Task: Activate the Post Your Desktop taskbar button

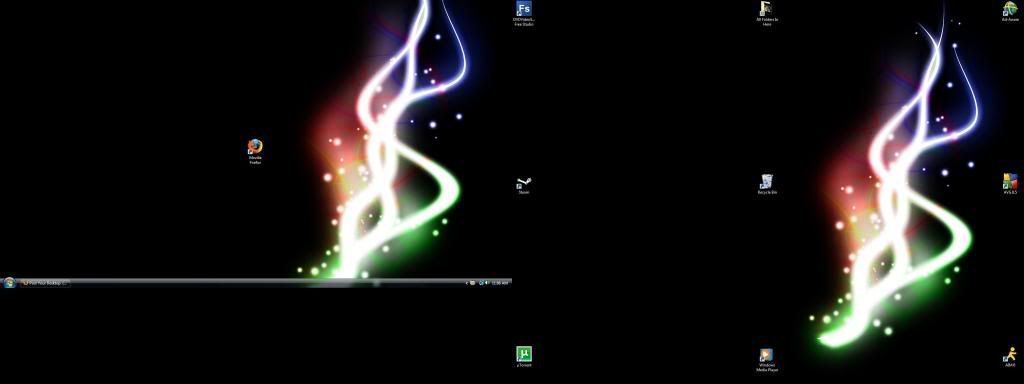Action: (x=45, y=283)
